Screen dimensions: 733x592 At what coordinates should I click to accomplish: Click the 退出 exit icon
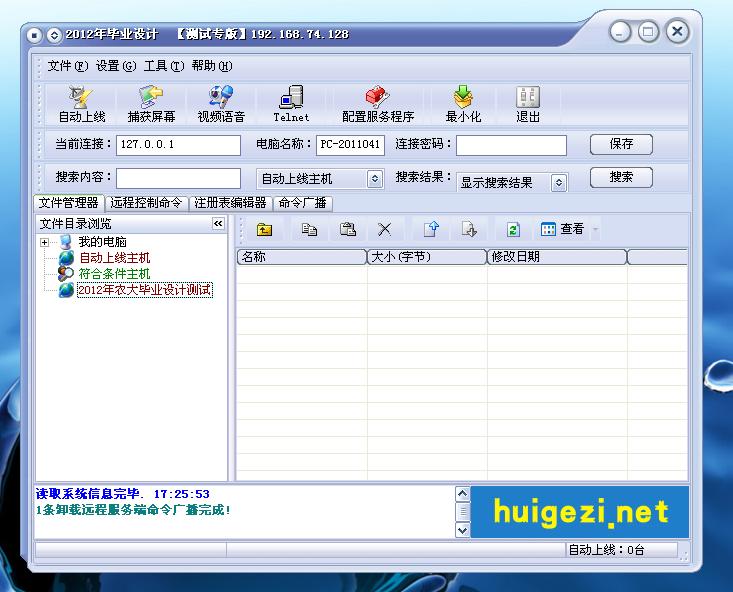click(x=528, y=105)
